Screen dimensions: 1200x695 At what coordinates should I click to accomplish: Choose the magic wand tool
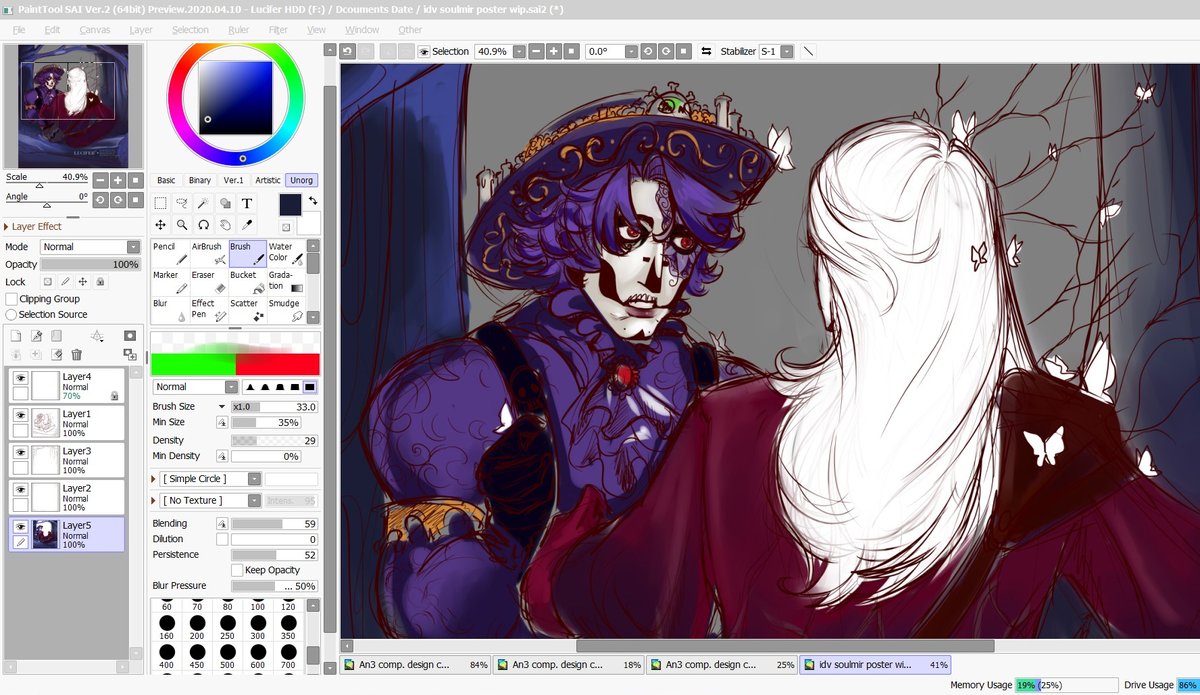point(203,203)
